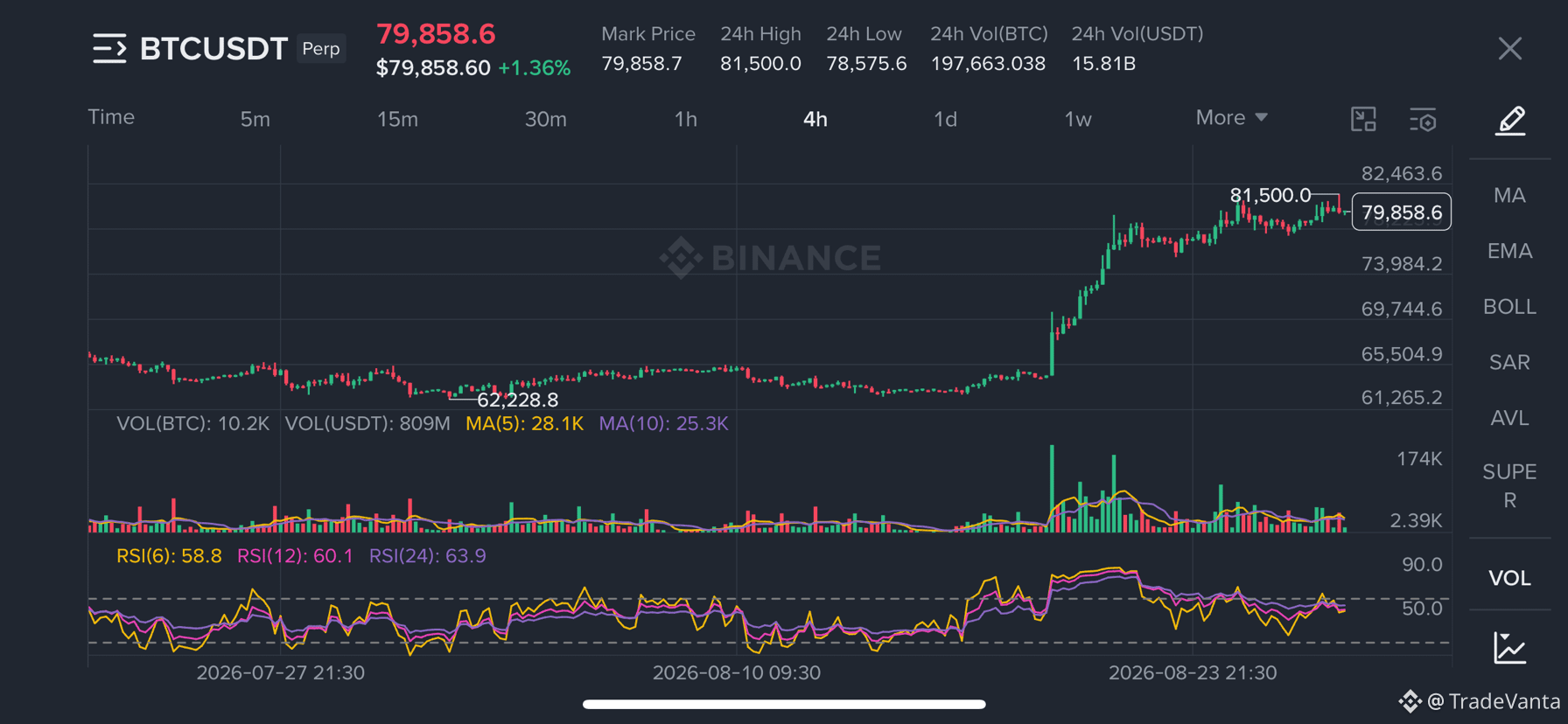Click the MA(5): 28.1K volume label
The height and width of the screenshot is (724, 1568).
click(x=524, y=424)
